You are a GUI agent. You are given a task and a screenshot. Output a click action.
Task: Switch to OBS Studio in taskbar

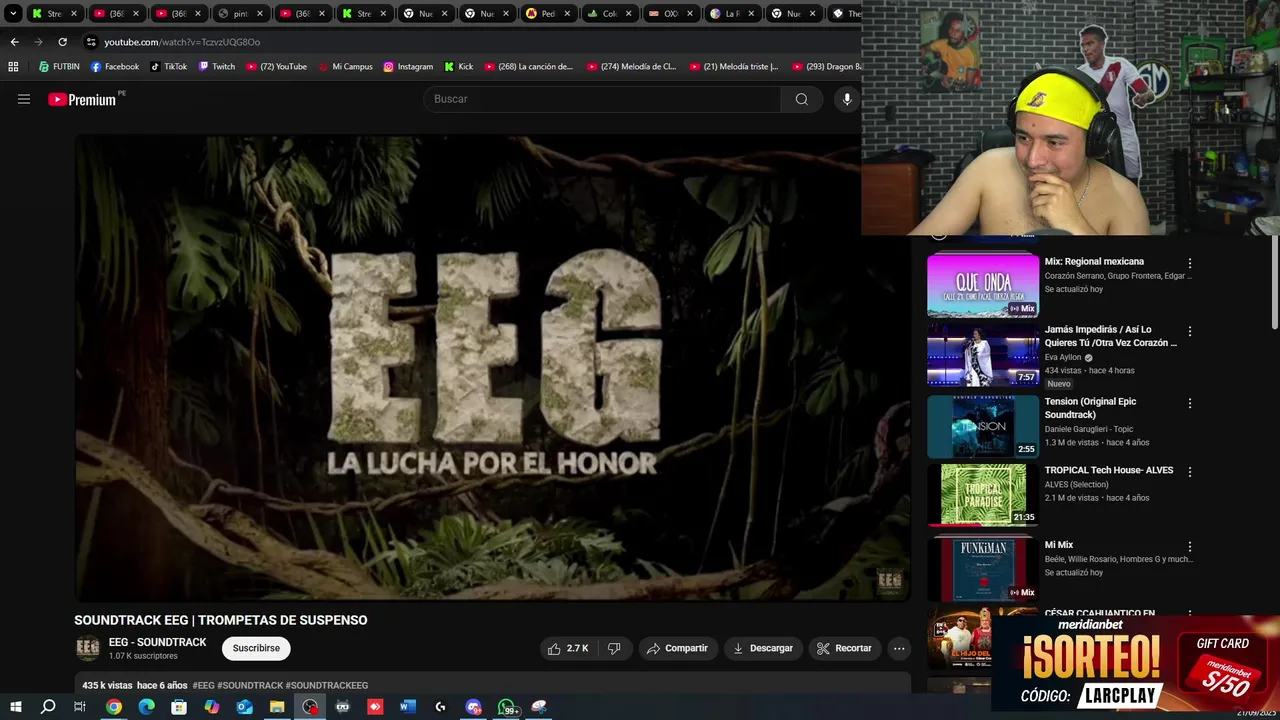click(310, 707)
